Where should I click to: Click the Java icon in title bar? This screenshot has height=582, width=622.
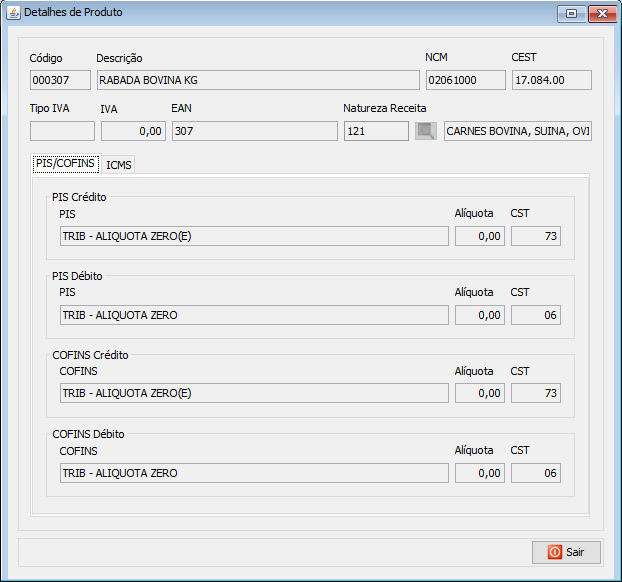pos(12,12)
